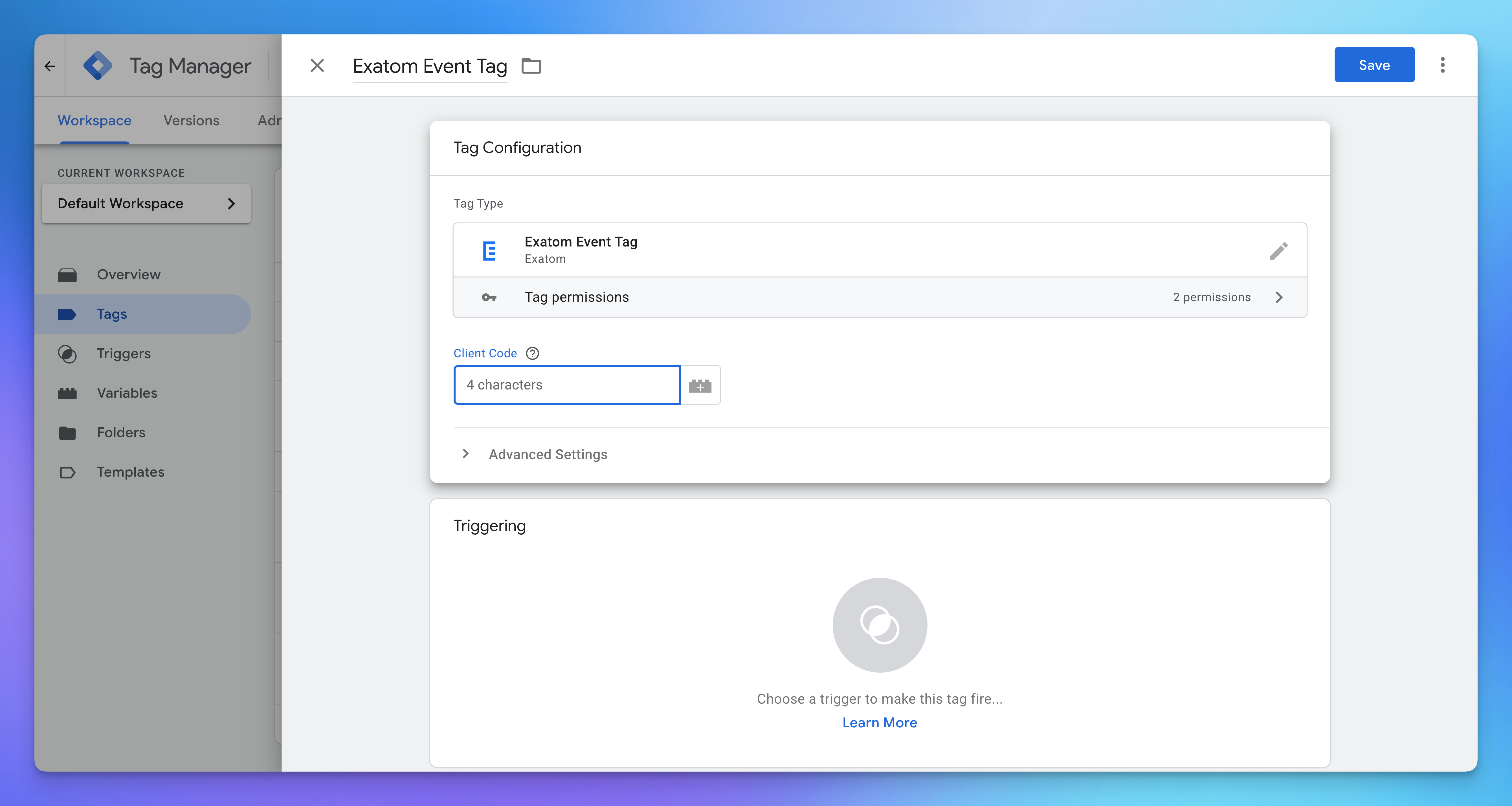Open the Default Workspace selector
This screenshot has height=806, width=1512.
point(146,204)
